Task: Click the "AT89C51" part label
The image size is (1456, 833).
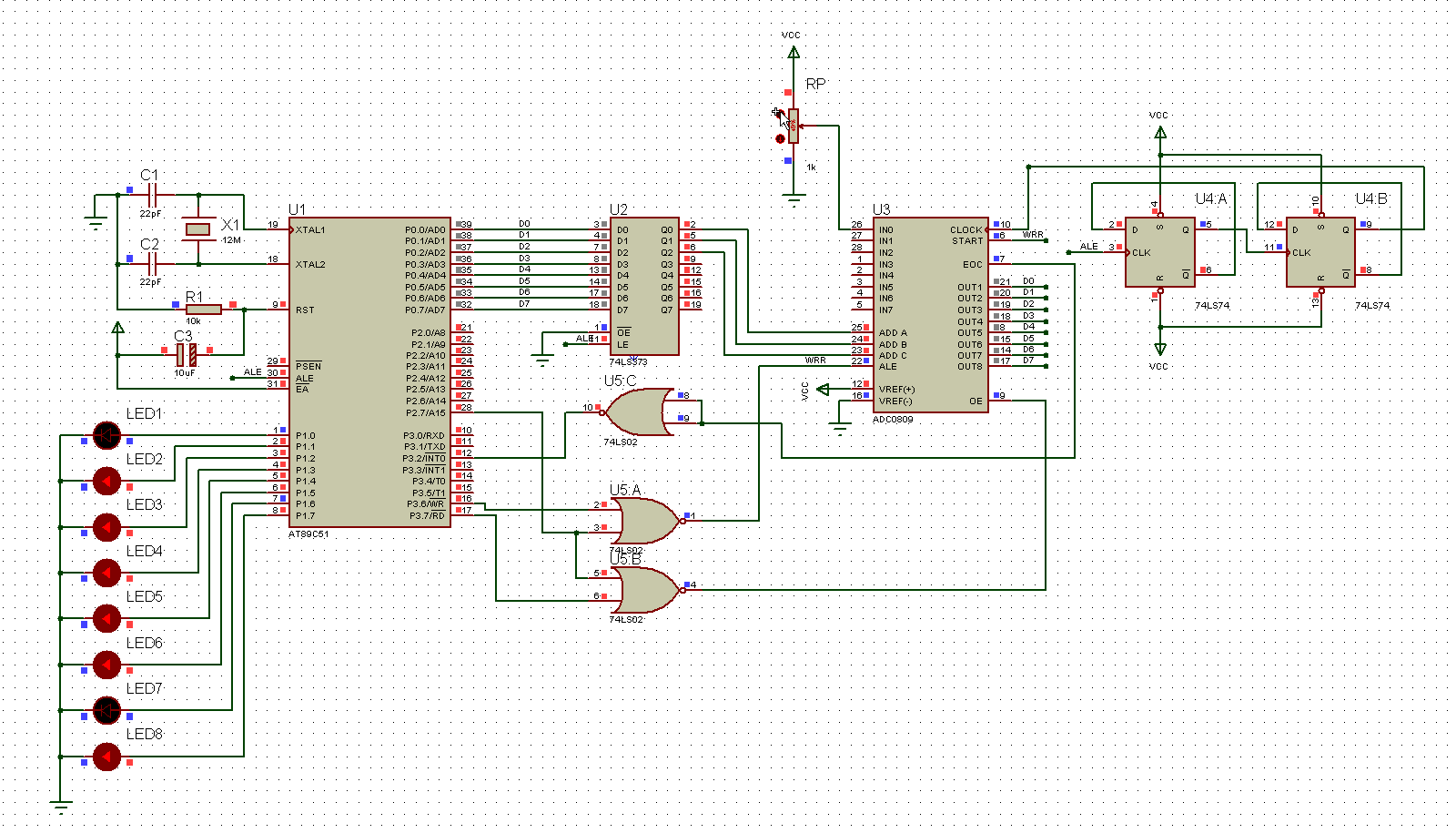Action: point(308,534)
